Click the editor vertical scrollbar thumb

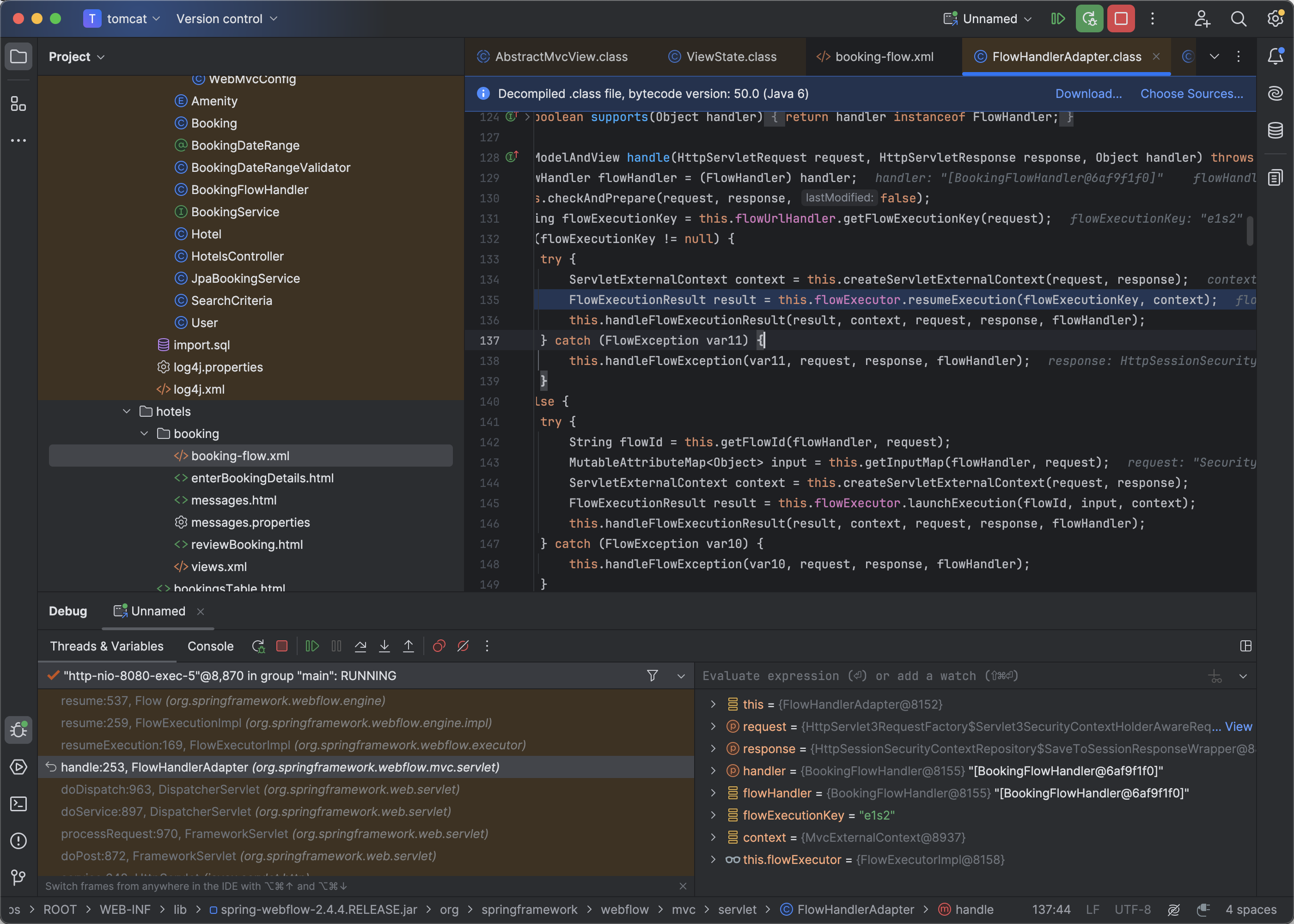[x=1250, y=231]
